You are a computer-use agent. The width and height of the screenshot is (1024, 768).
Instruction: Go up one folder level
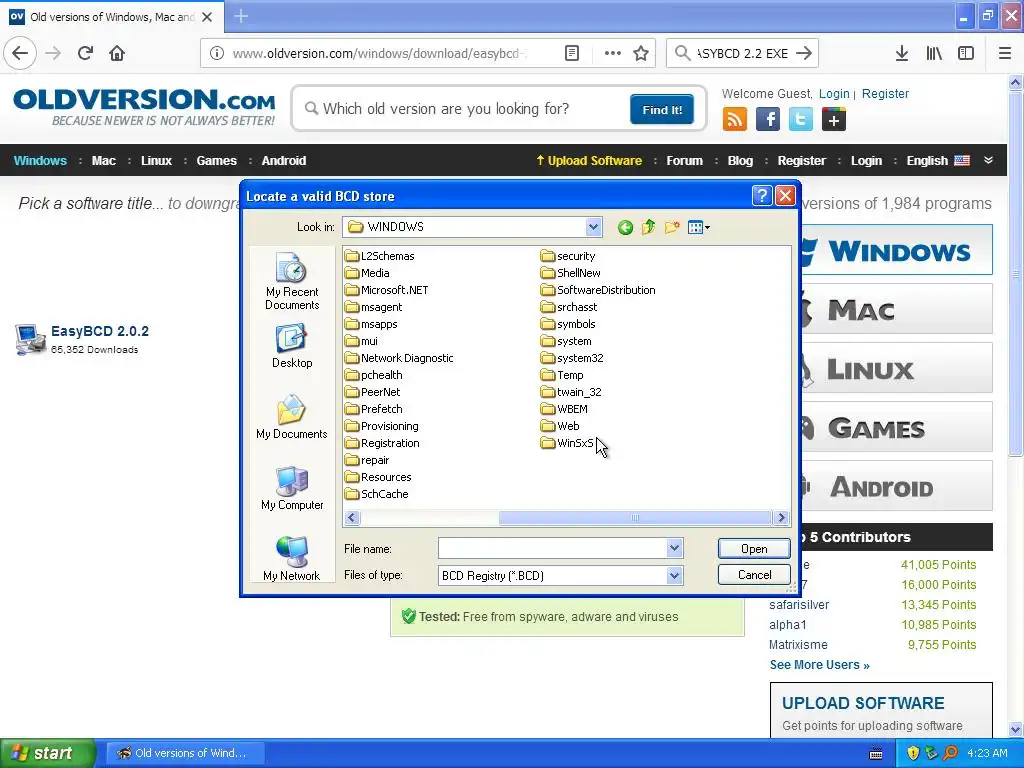pos(648,227)
